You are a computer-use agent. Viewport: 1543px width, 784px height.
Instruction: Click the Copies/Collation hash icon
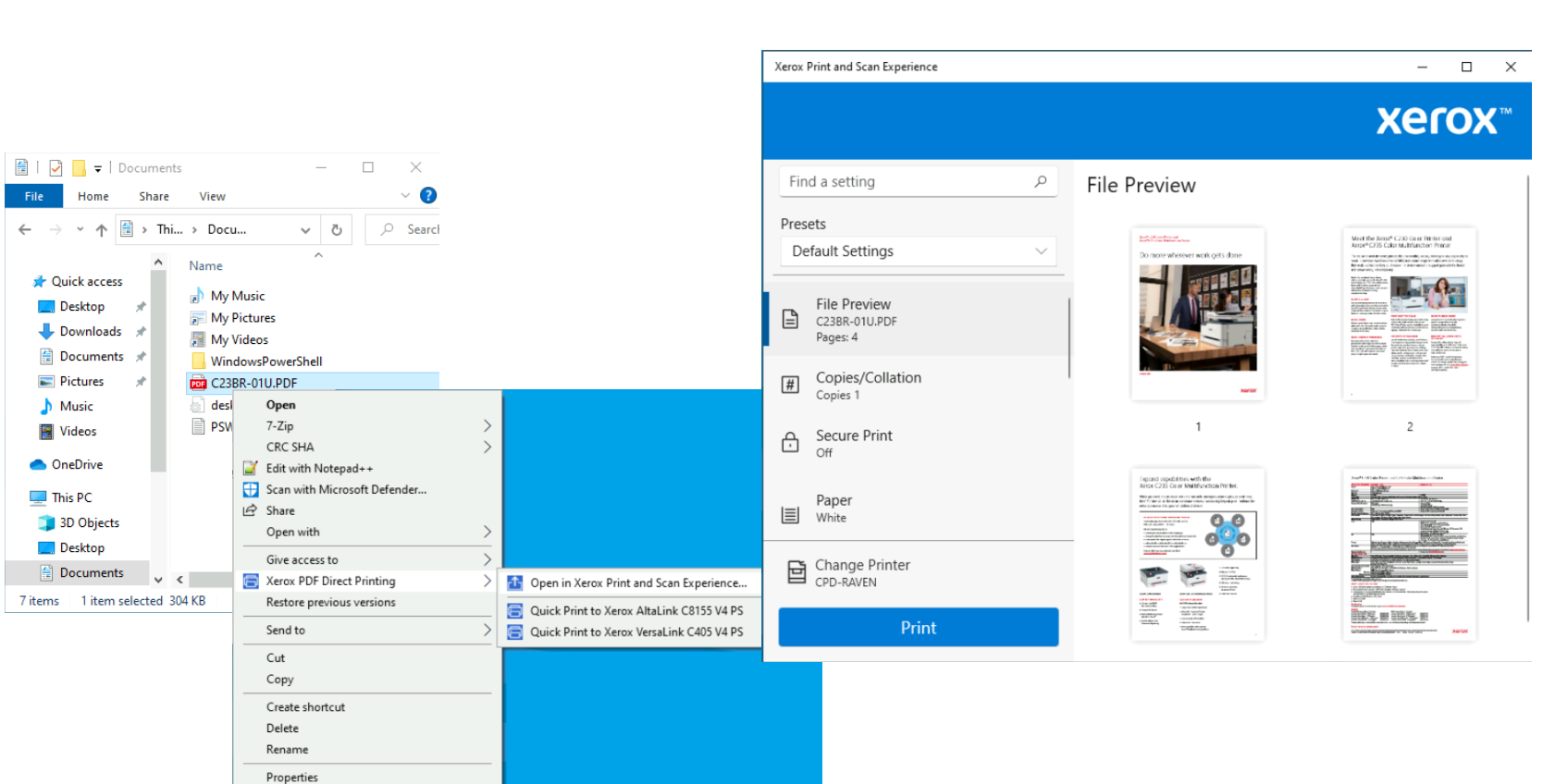(x=790, y=385)
